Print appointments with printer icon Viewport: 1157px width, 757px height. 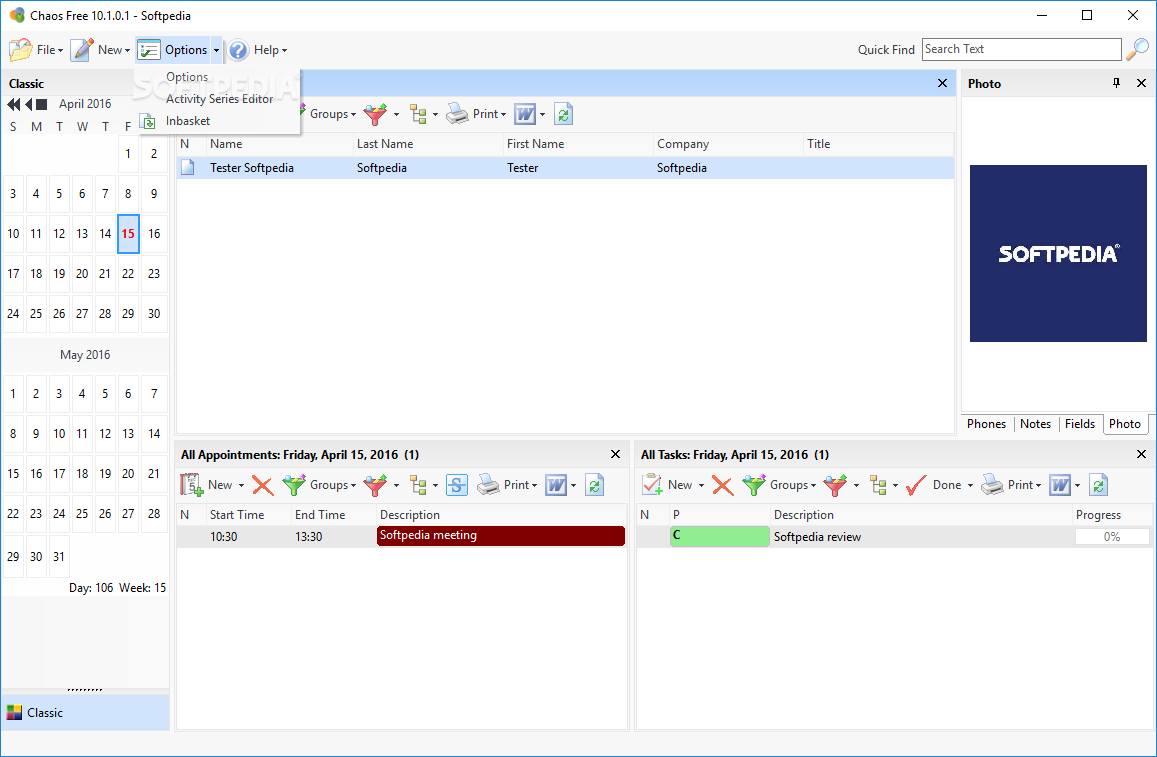[x=488, y=485]
